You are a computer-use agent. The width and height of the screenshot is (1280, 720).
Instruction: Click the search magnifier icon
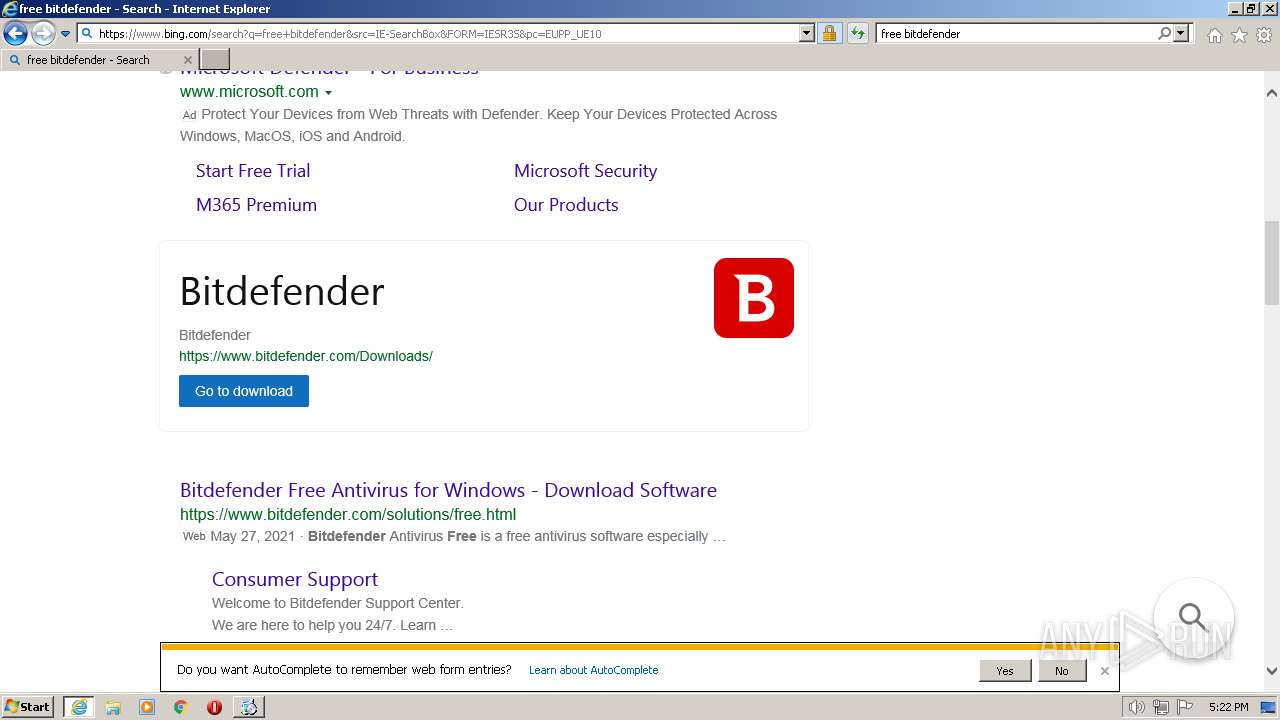(x=1164, y=33)
